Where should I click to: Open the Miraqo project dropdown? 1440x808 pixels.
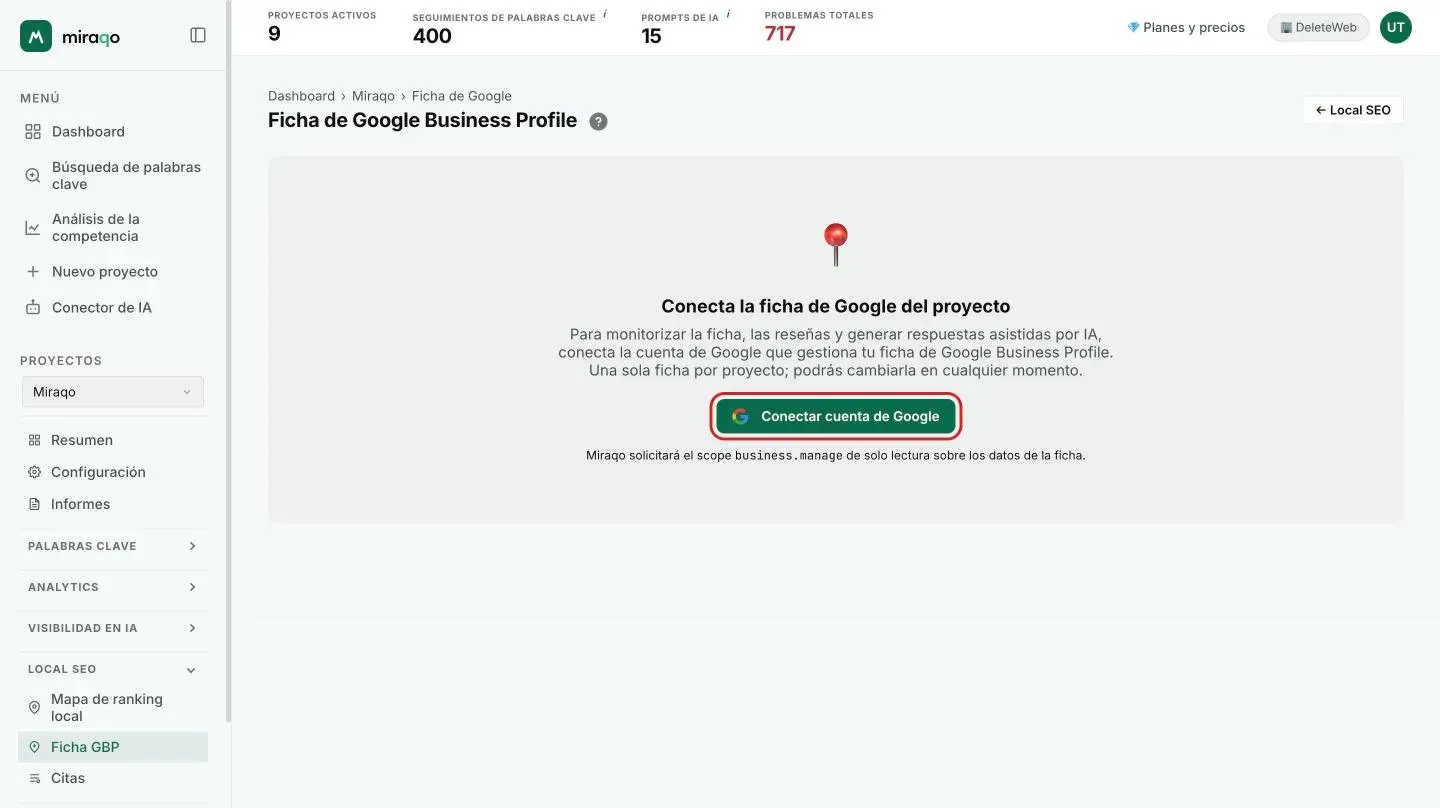point(112,392)
